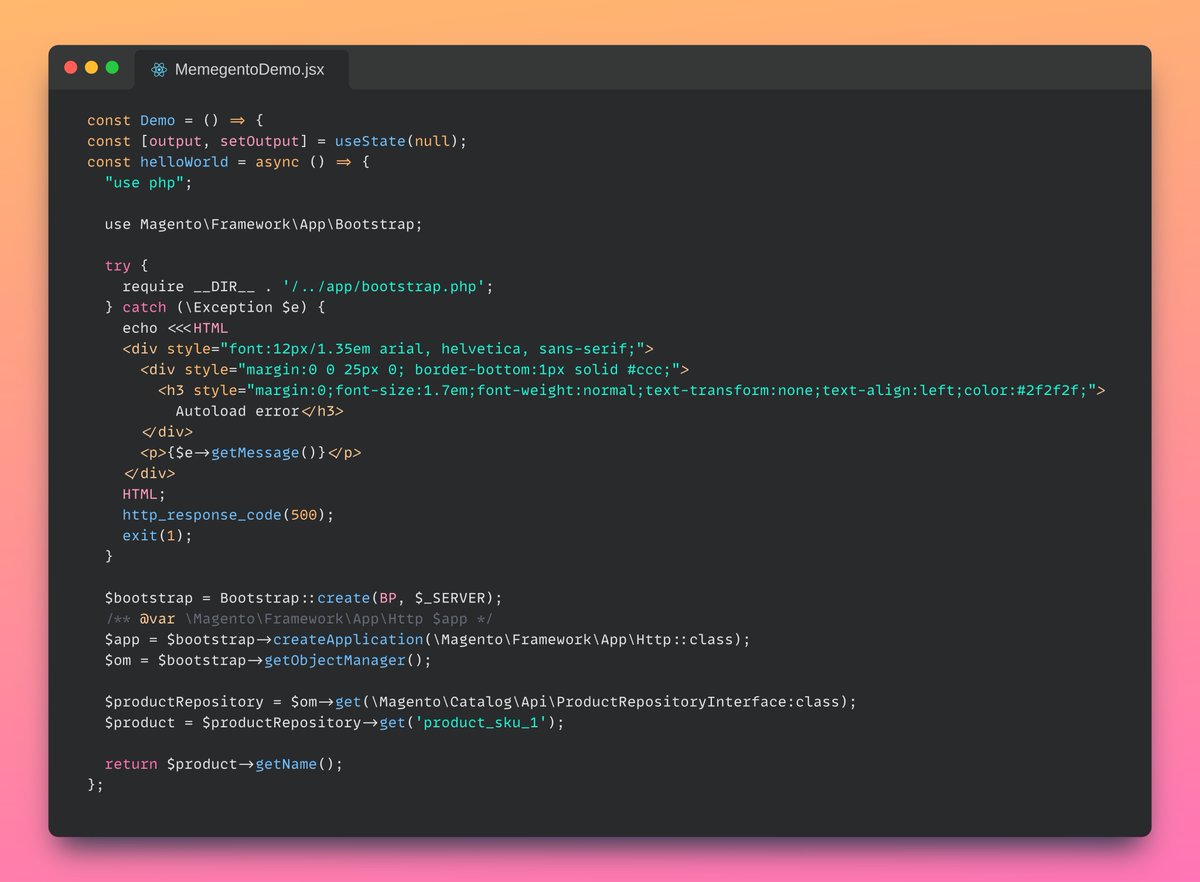
Task: Click the yellow minimize window dot
Action: 91,67
